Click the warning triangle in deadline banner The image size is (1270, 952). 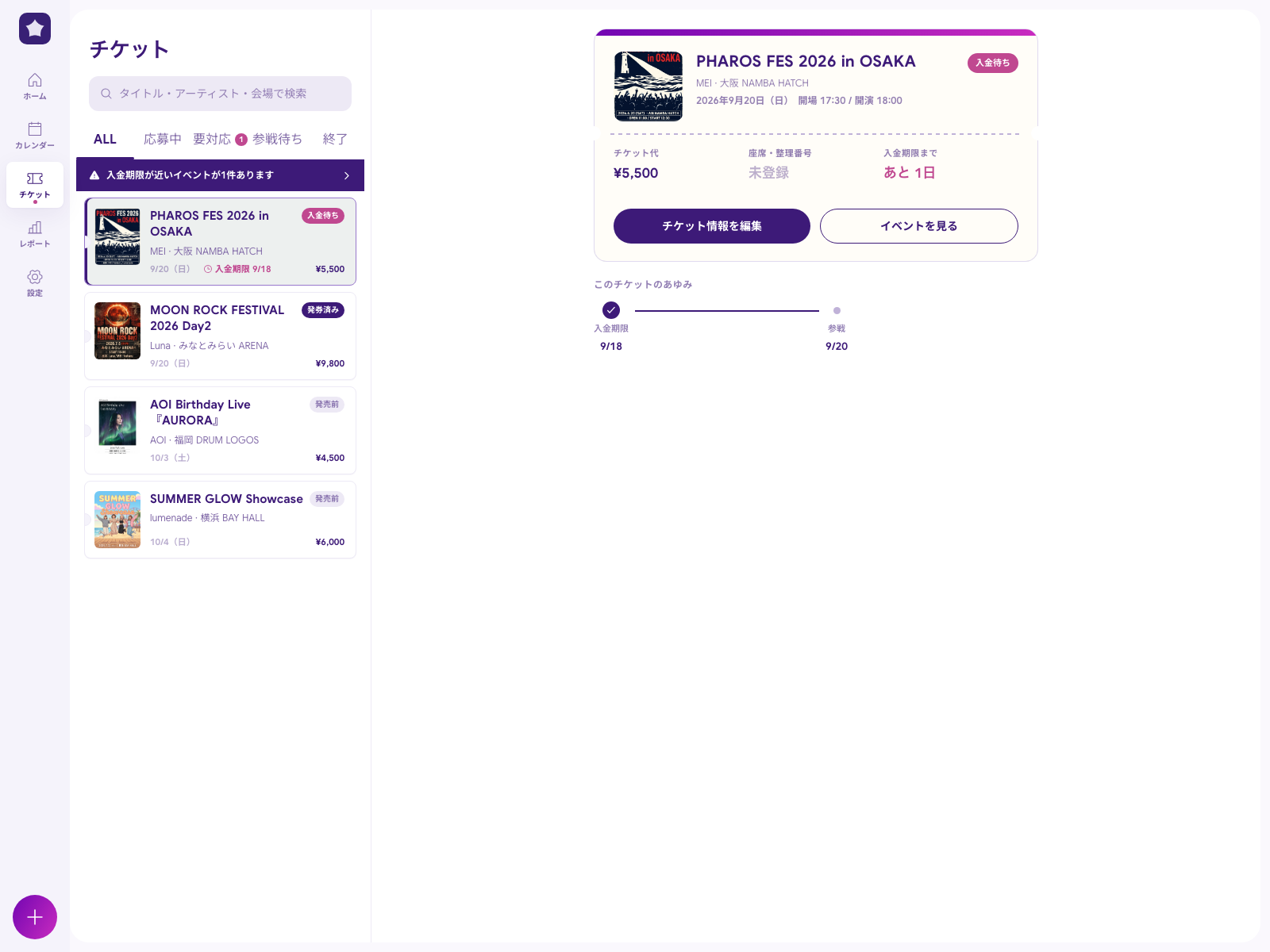coord(94,175)
